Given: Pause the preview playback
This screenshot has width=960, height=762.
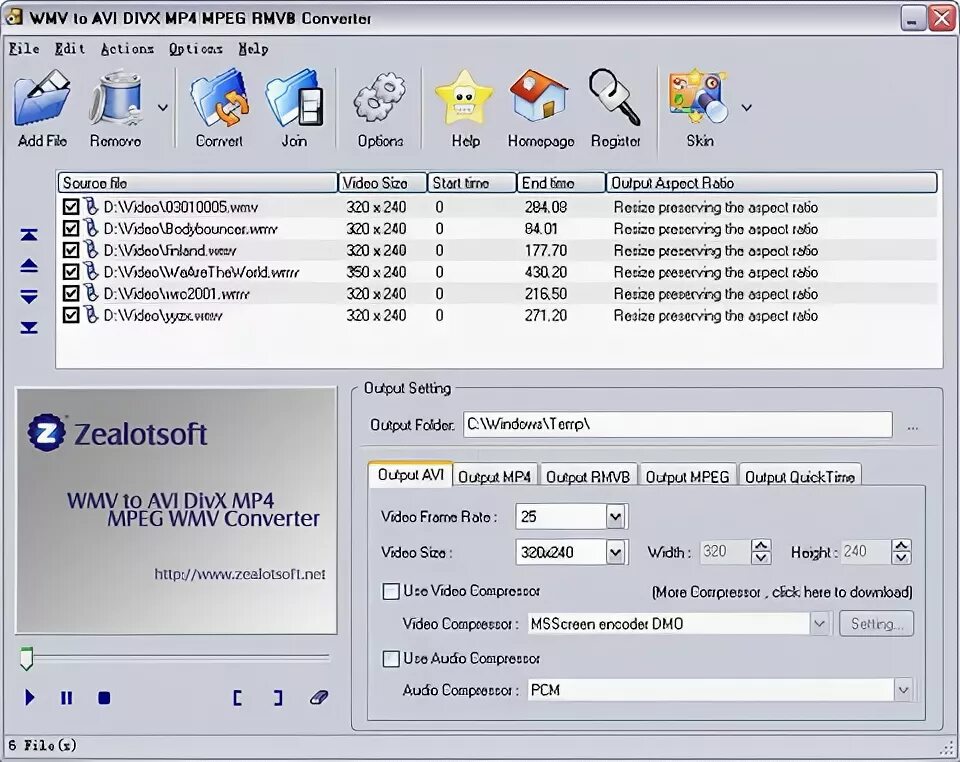Looking at the screenshot, I should 67,698.
